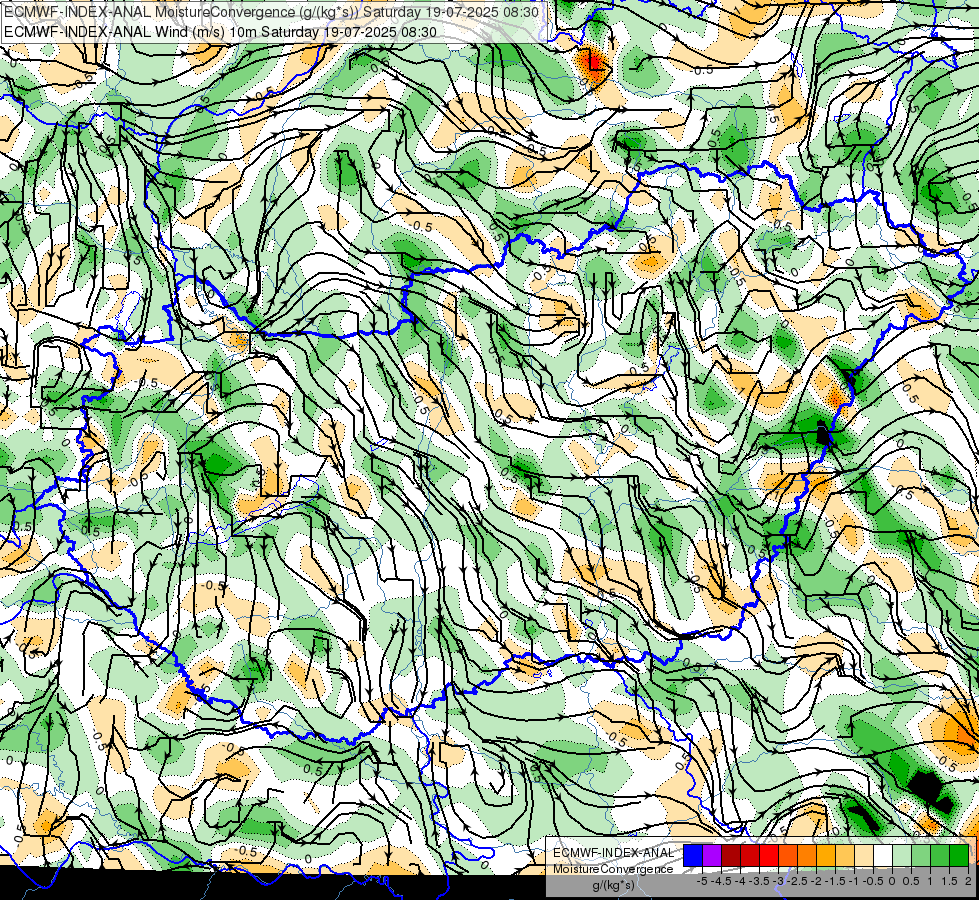Click the Wind (m/s) 10m title line

220,31
